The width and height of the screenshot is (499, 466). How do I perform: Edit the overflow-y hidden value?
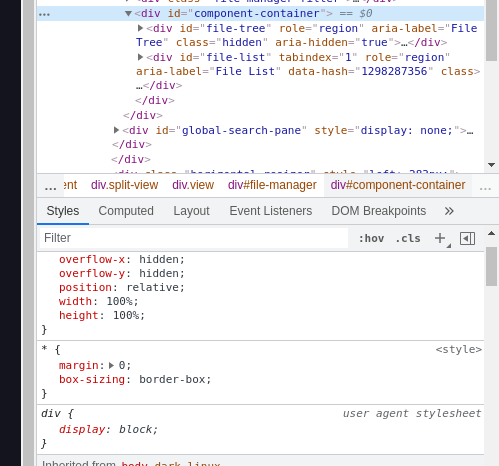pos(158,273)
